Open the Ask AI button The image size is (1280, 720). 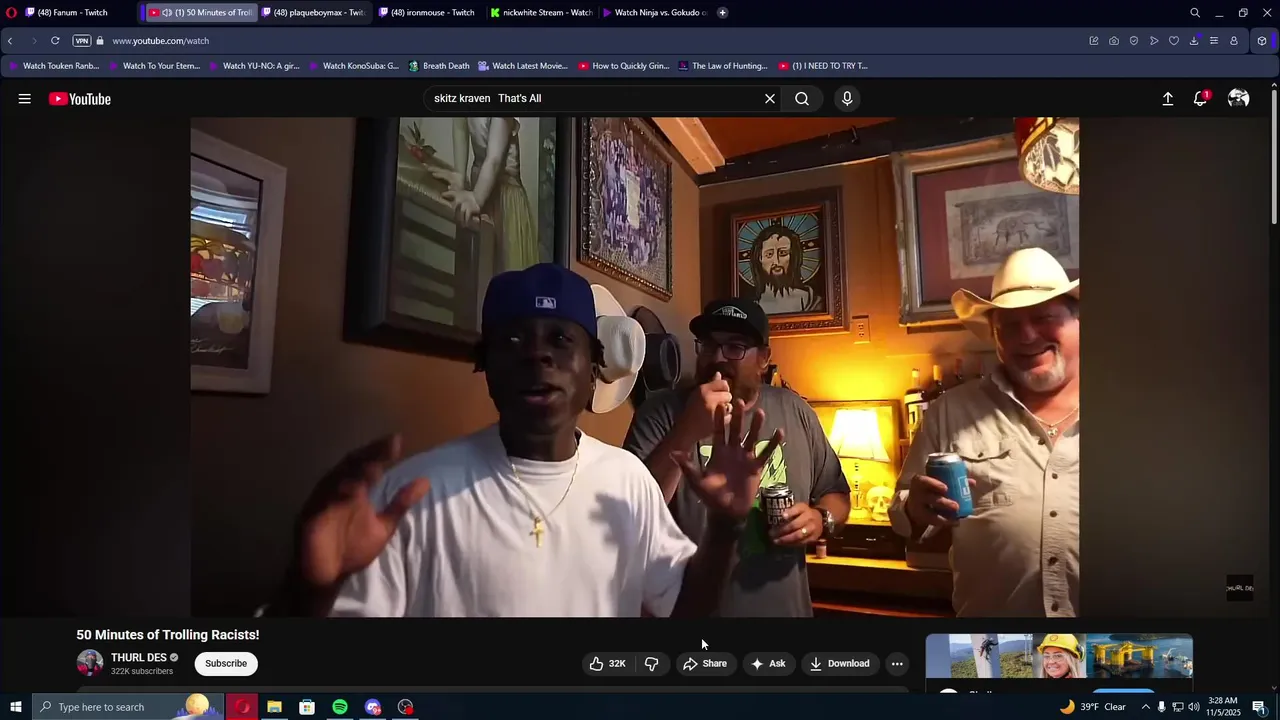point(768,664)
